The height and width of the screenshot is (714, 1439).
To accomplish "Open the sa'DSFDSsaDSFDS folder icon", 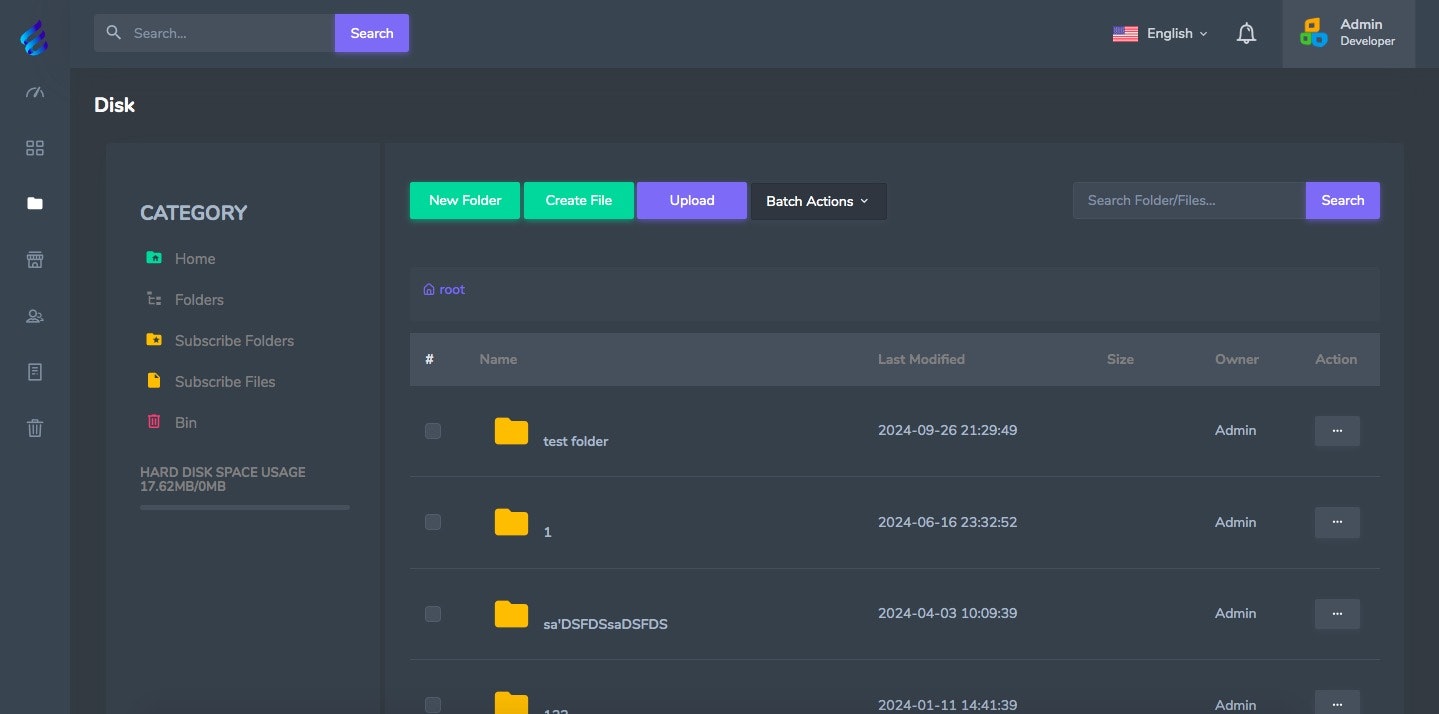I will pos(511,614).
